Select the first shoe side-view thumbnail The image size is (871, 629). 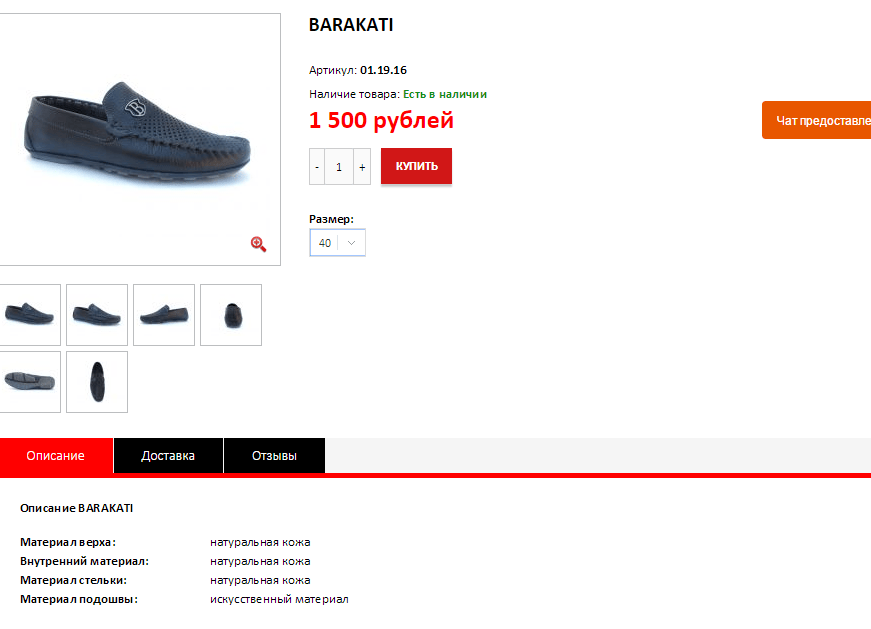point(29,315)
